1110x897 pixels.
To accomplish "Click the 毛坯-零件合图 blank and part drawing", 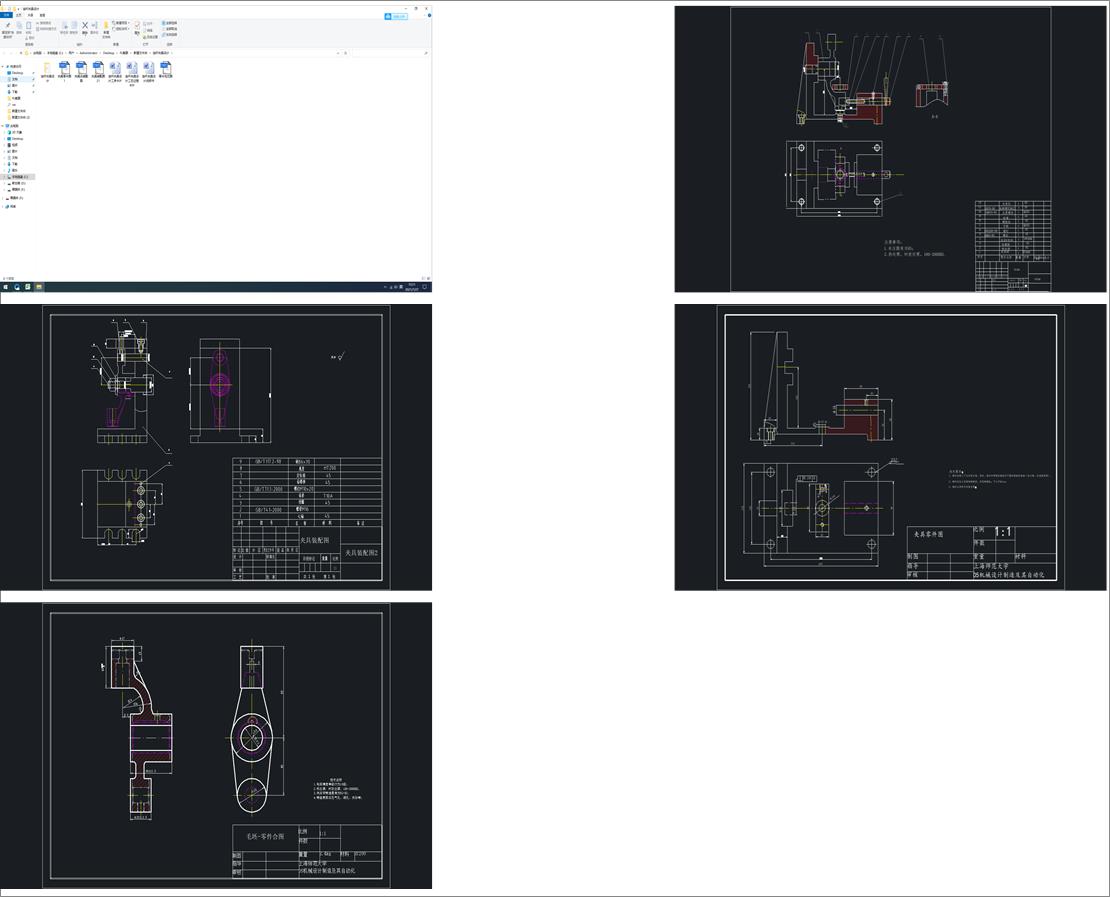I will (x=216, y=745).
